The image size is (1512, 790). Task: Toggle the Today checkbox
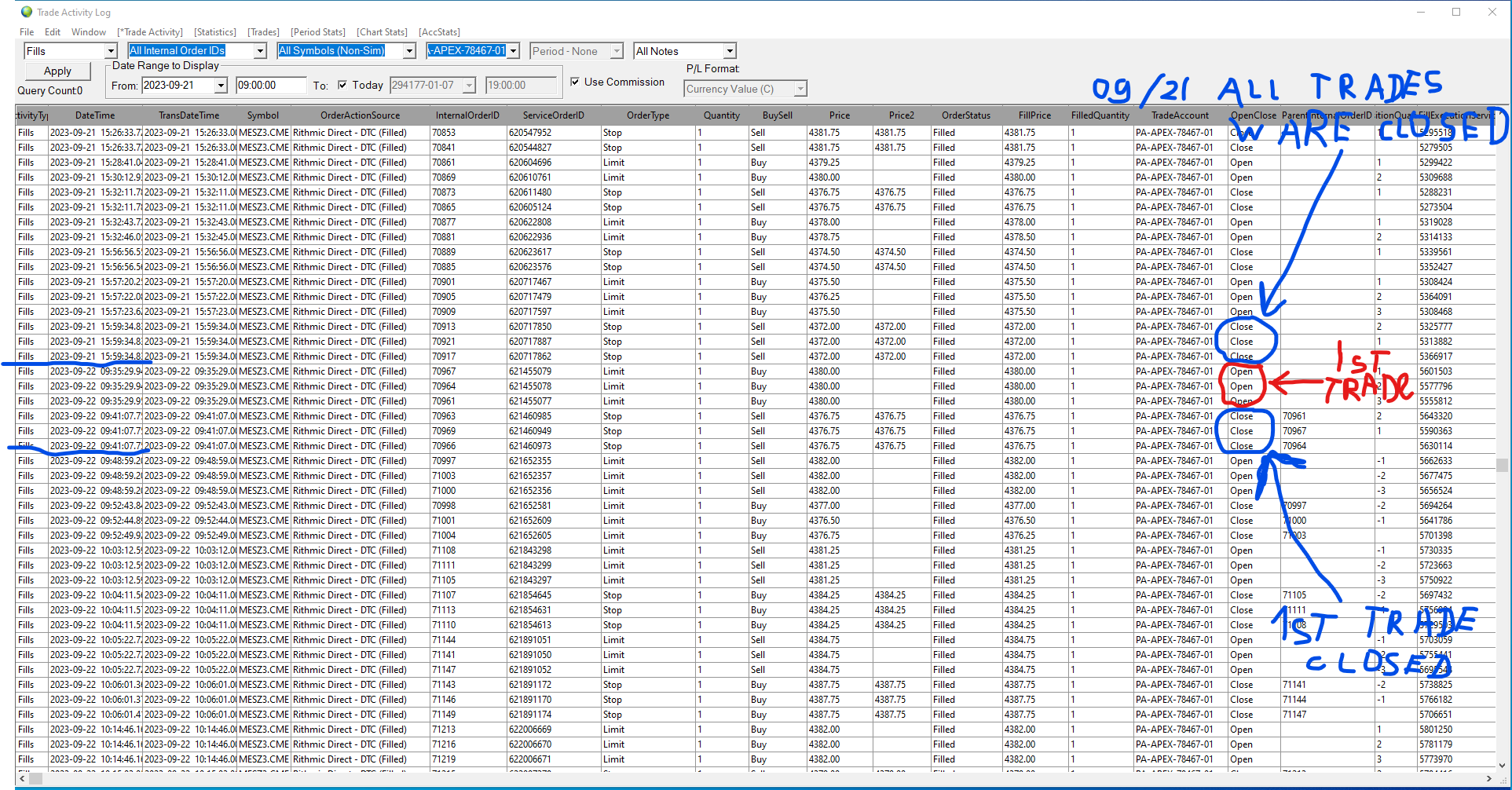[x=342, y=85]
